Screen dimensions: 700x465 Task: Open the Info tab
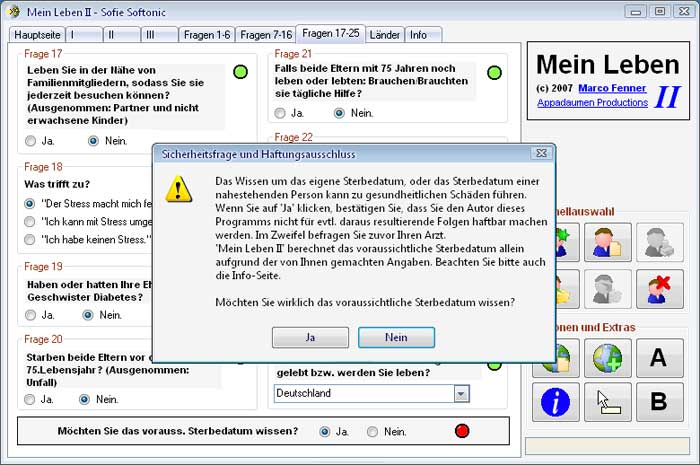click(x=423, y=35)
